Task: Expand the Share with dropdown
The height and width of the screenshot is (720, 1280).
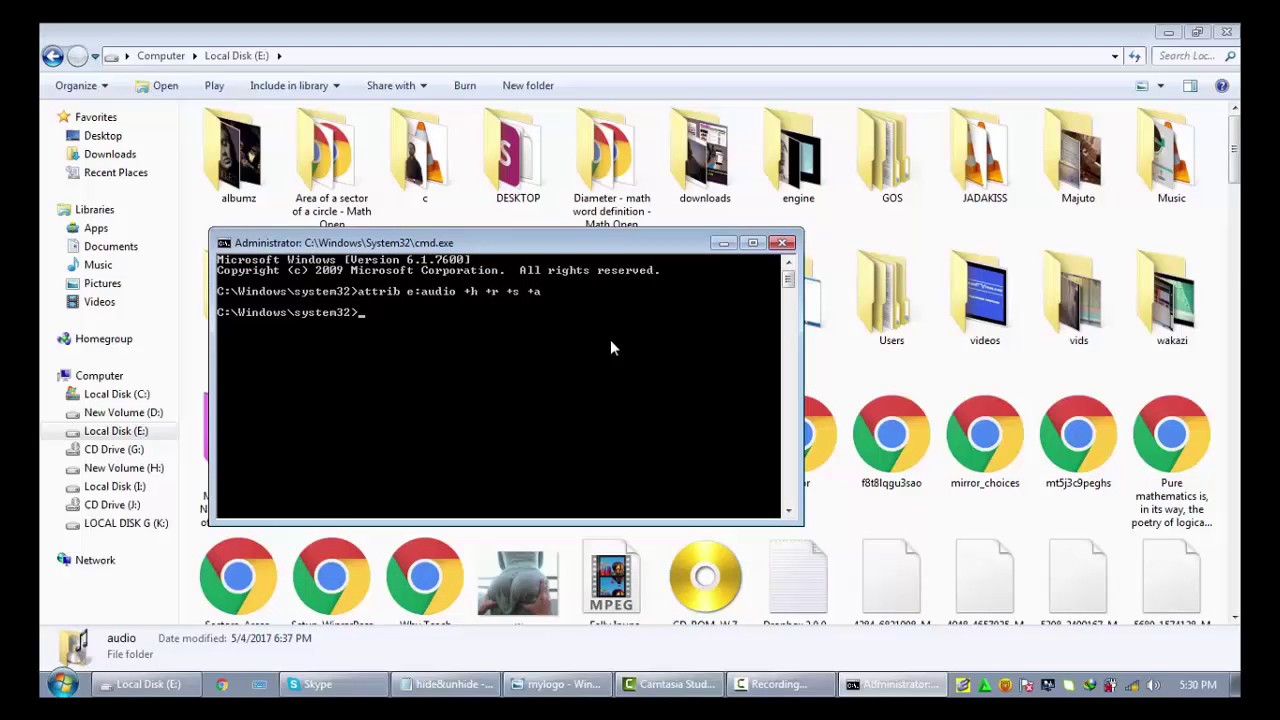Action: [397, 86]
